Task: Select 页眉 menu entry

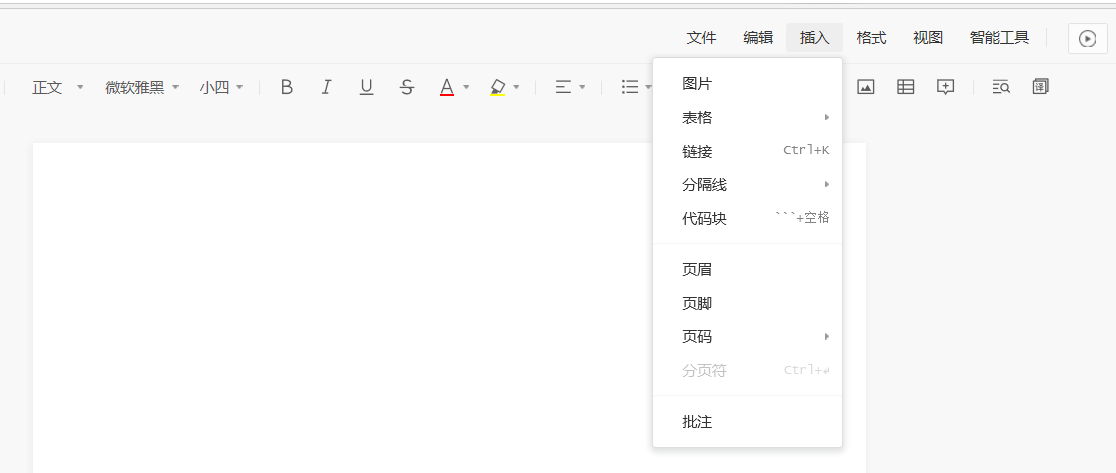Action: tap(747, 270)
